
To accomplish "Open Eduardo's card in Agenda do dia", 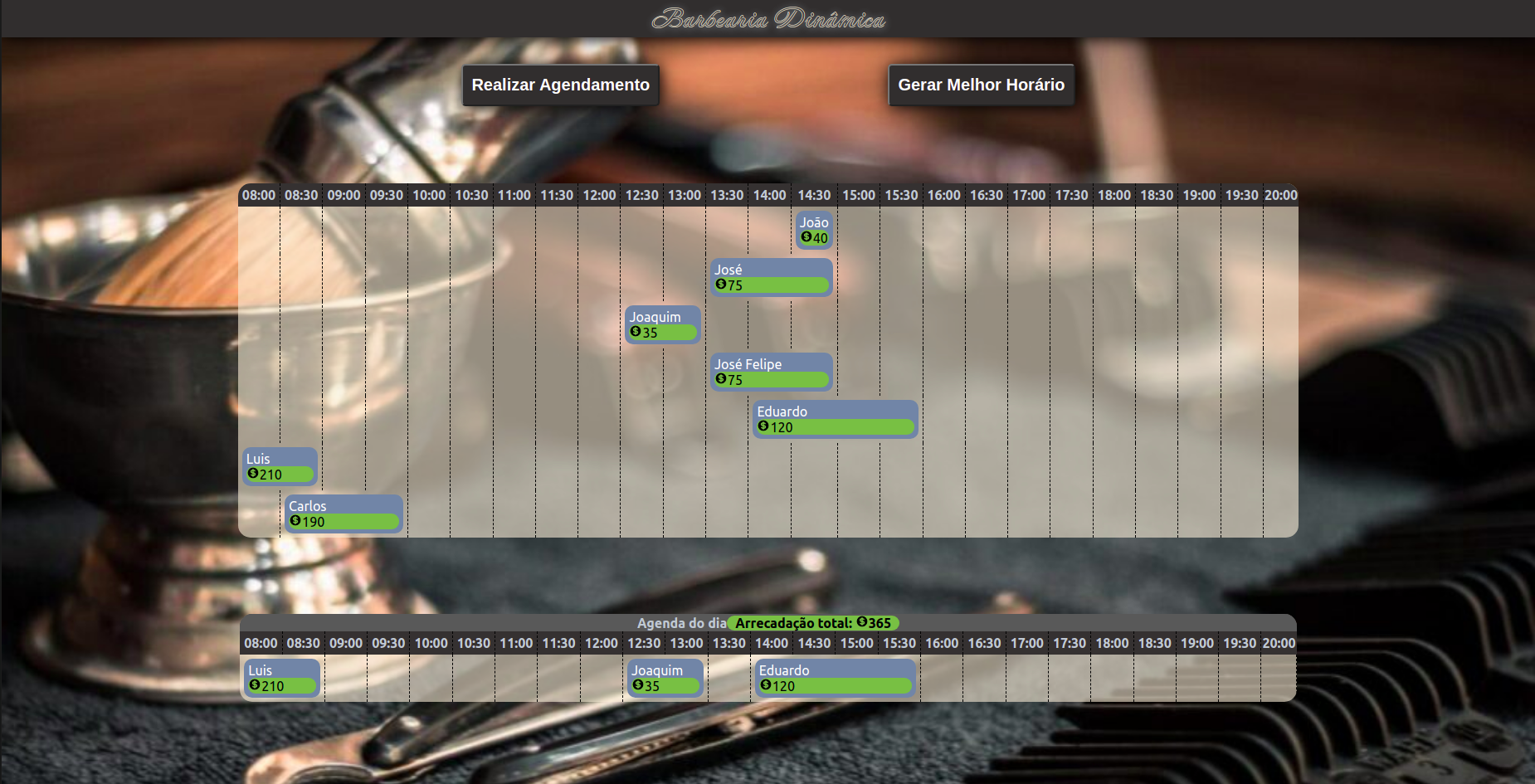I will [x=836, y=678].
